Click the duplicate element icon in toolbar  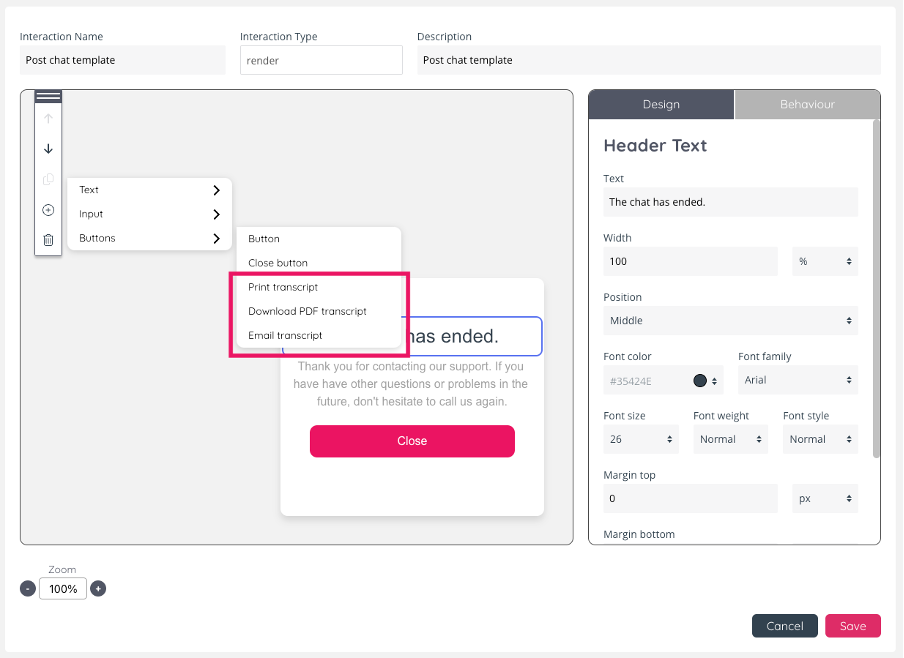pyautogui.click(x=48, y=180)
